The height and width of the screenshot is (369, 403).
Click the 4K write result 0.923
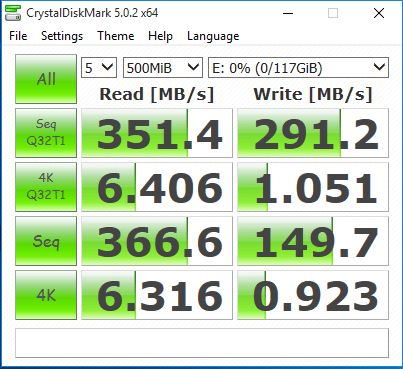(313, 295)
